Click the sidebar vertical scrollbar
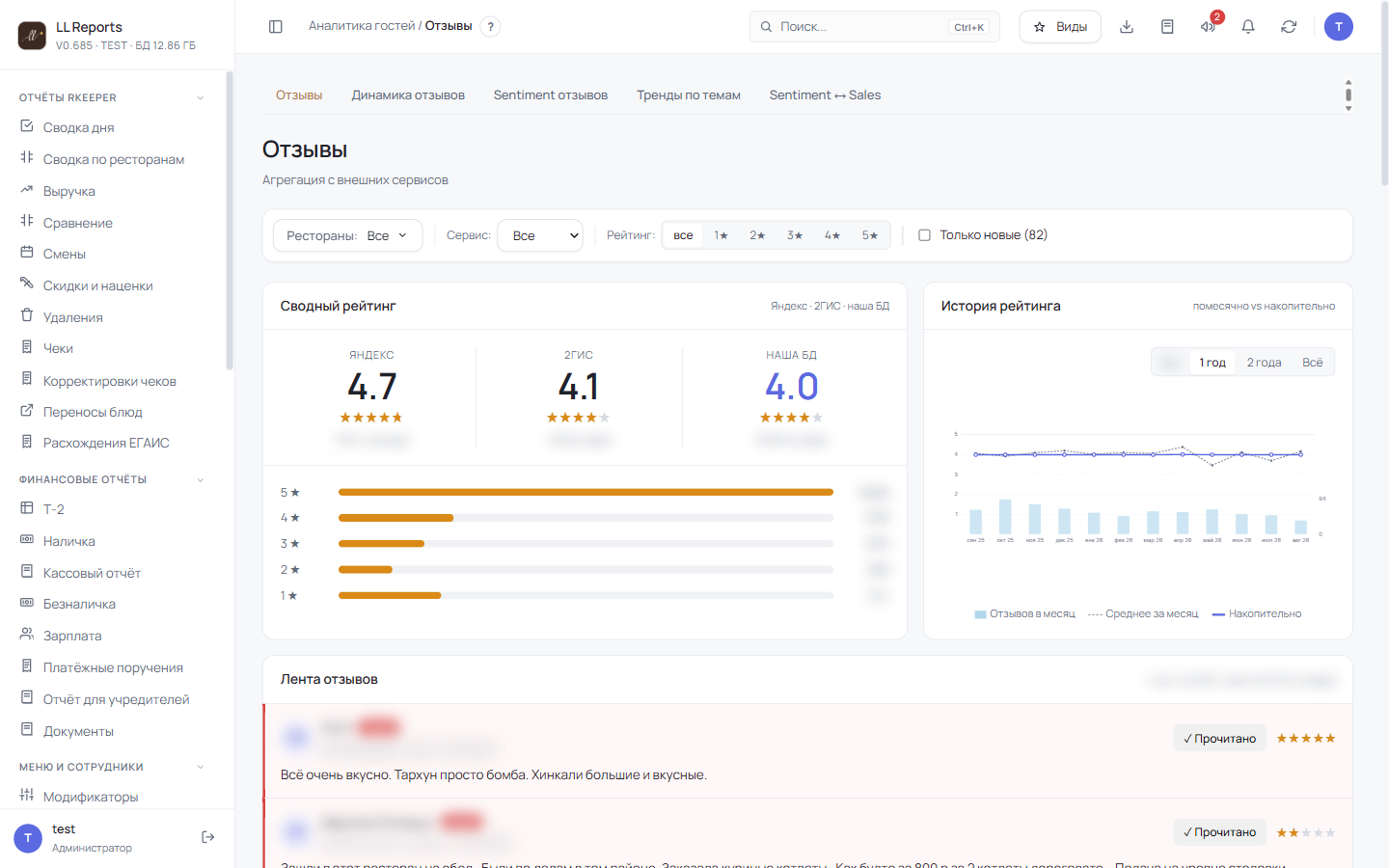 [230, 220]
